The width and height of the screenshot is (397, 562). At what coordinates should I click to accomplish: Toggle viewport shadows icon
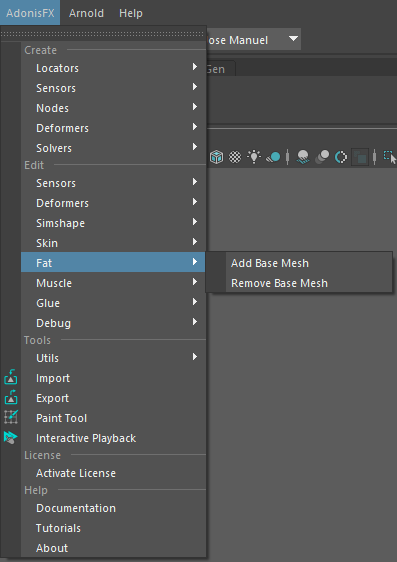click(x=273, y=157)
